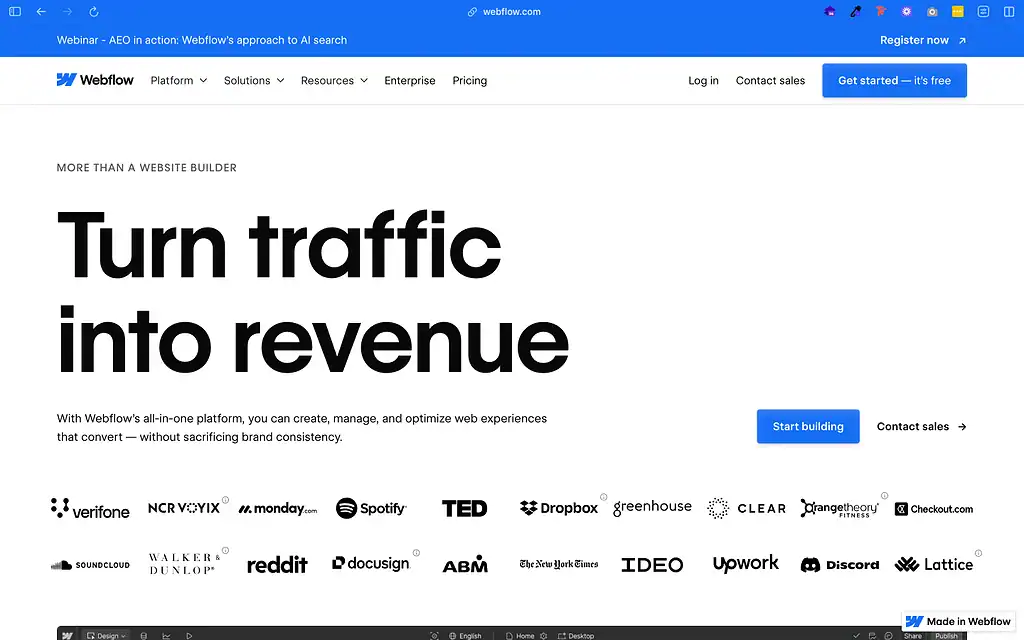Select Enterprise in the navigation menu
1024x640 pixels.
[x=410, y=80]
